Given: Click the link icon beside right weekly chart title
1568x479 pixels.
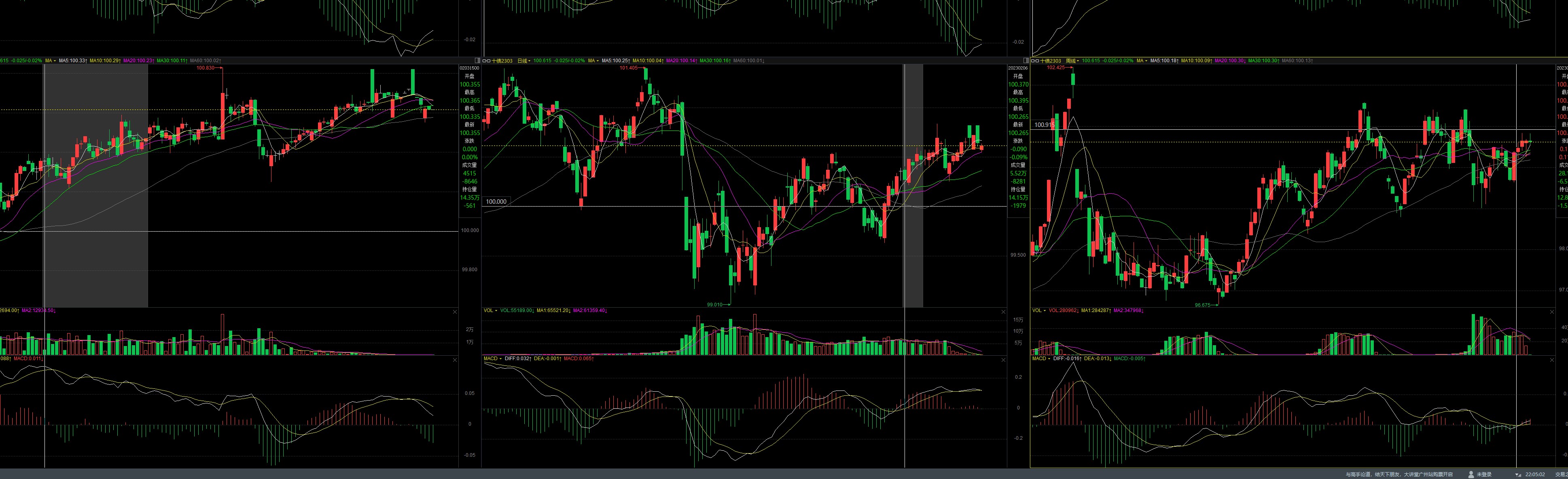Looking at the screenshot, I should click(1035, 61).
